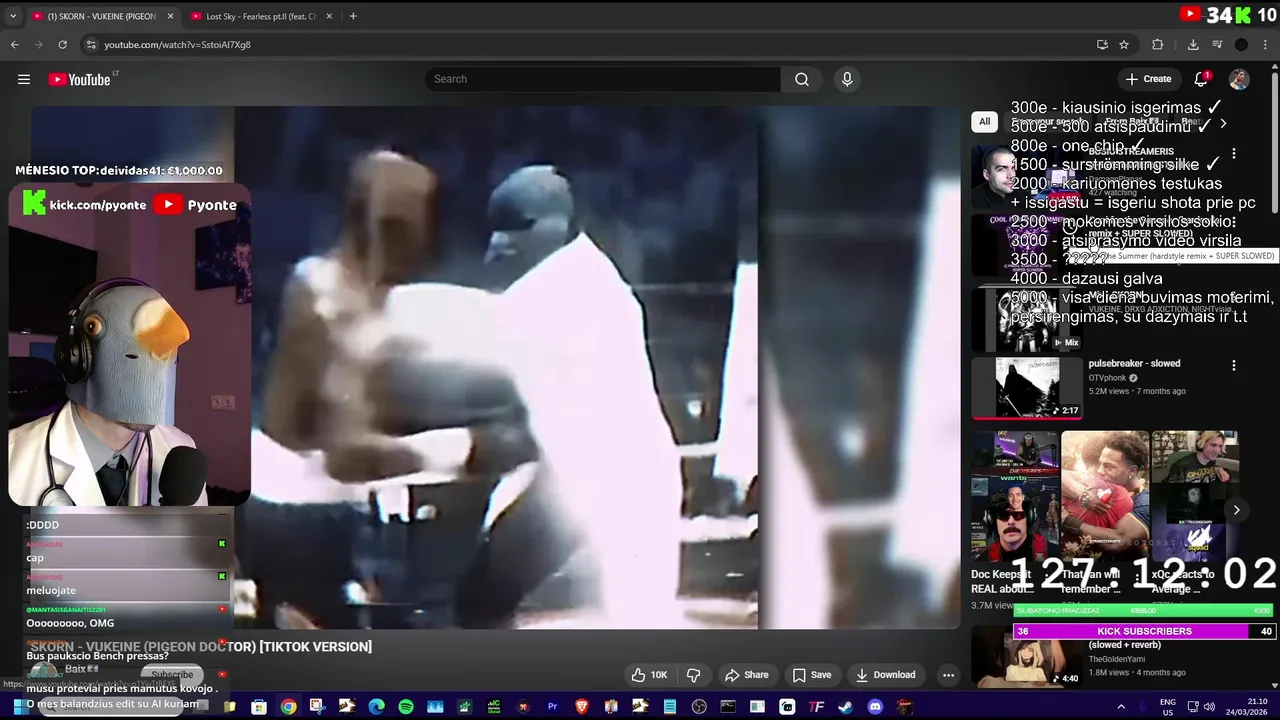Share the SKORN video

pos(747,675)
